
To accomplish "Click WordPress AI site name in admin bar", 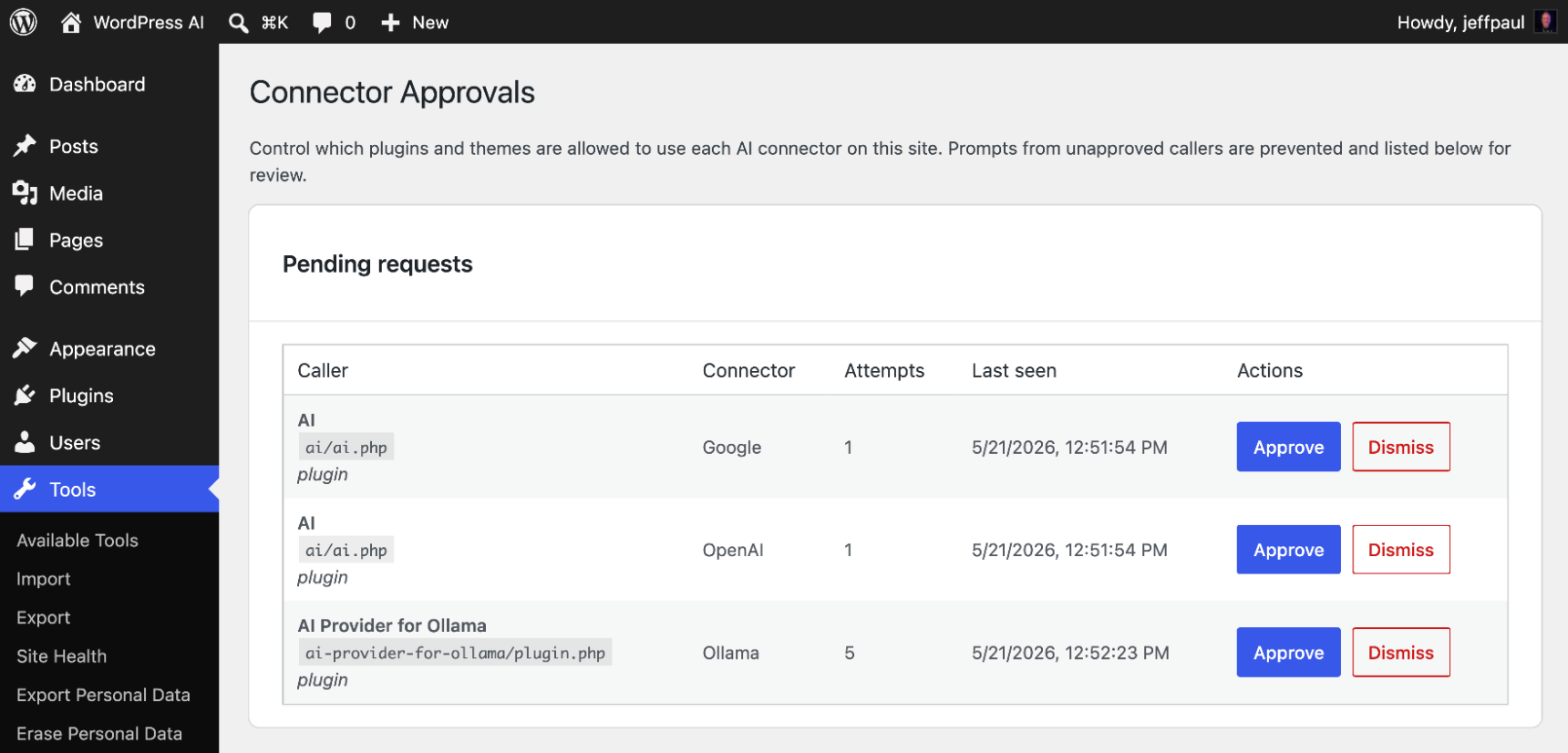I will (x=149, y=23).
